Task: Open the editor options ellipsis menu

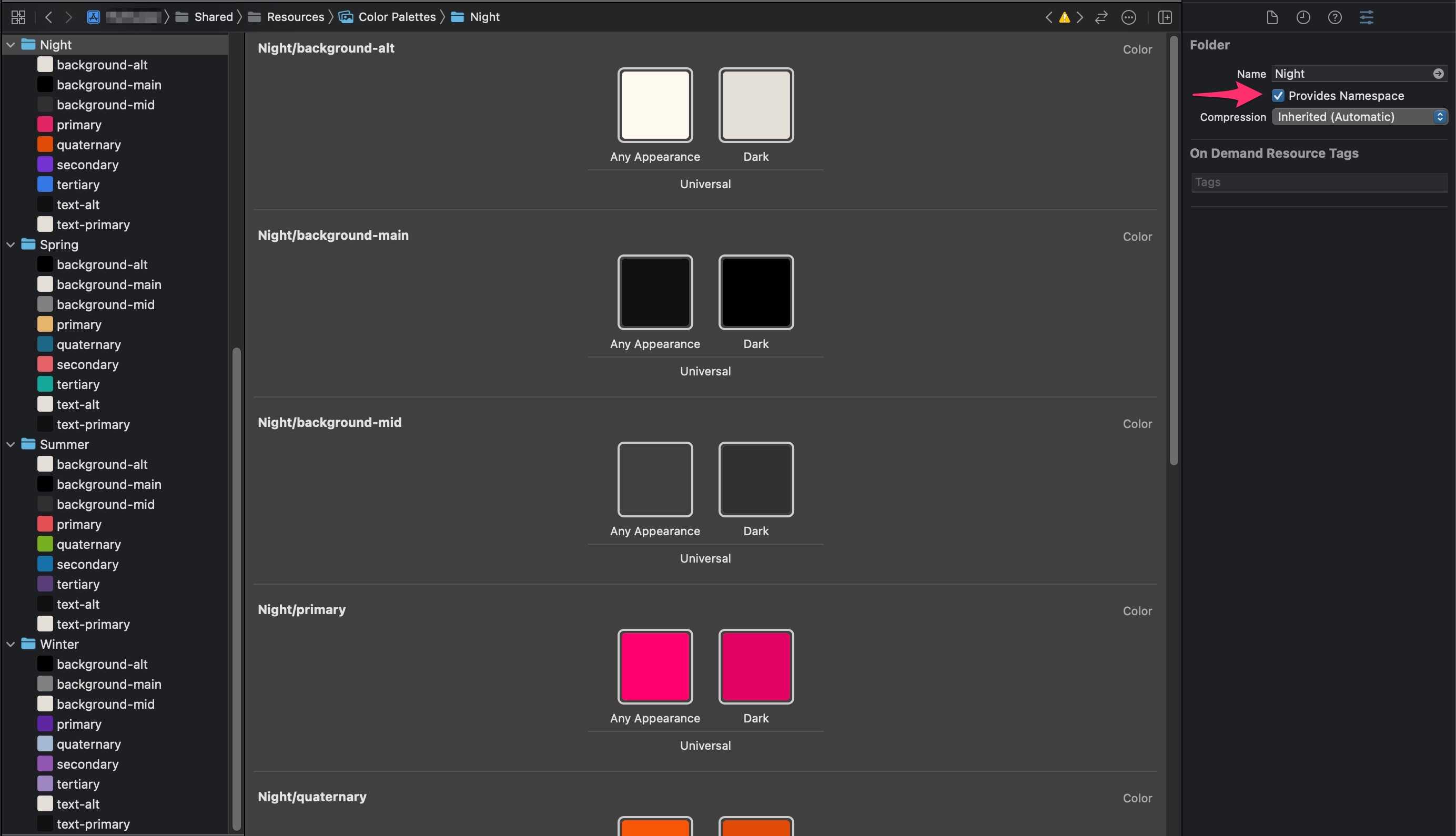Action: 1129,17
